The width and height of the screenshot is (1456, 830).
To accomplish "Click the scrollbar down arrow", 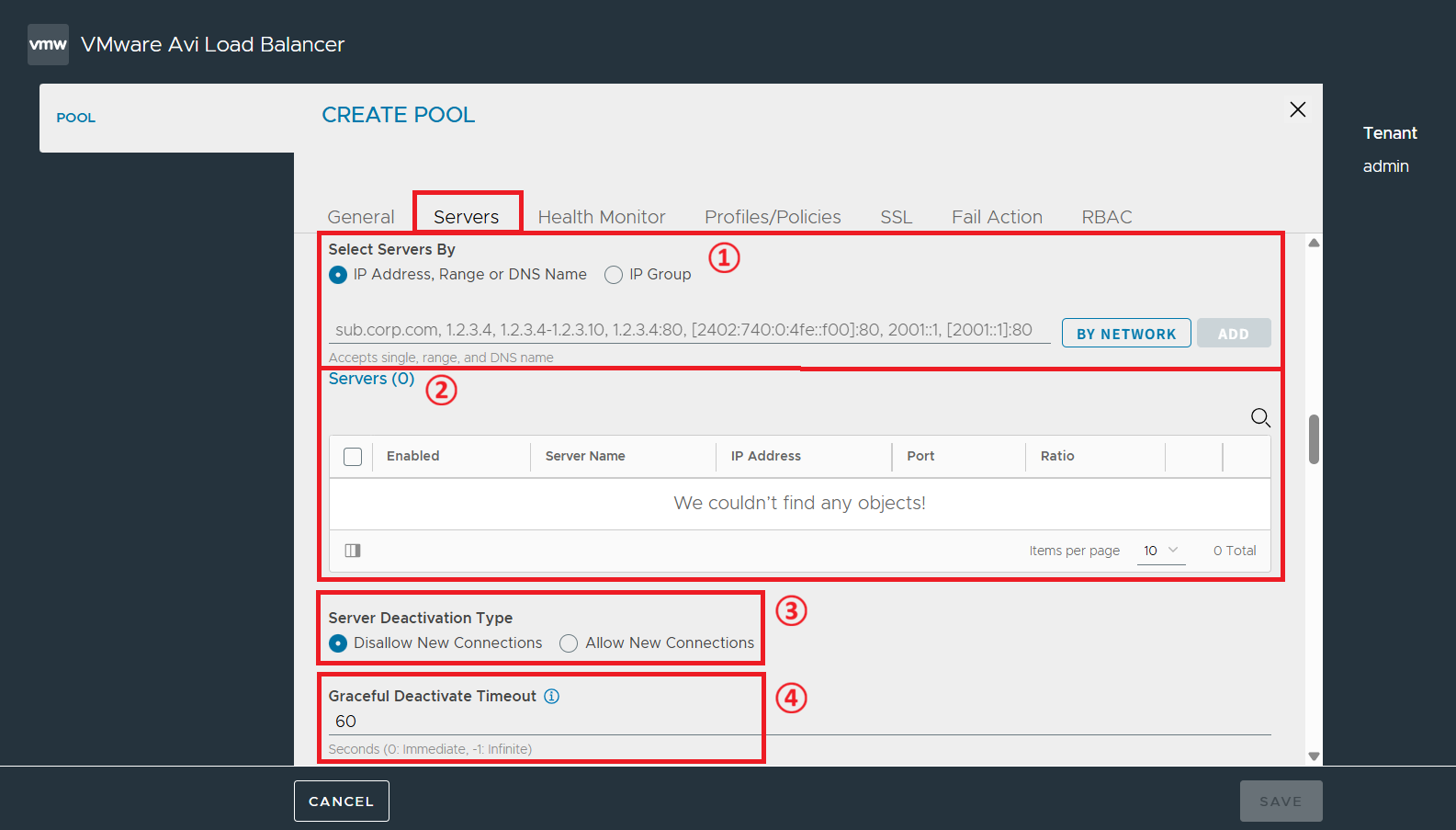I will coord(1314,756).
